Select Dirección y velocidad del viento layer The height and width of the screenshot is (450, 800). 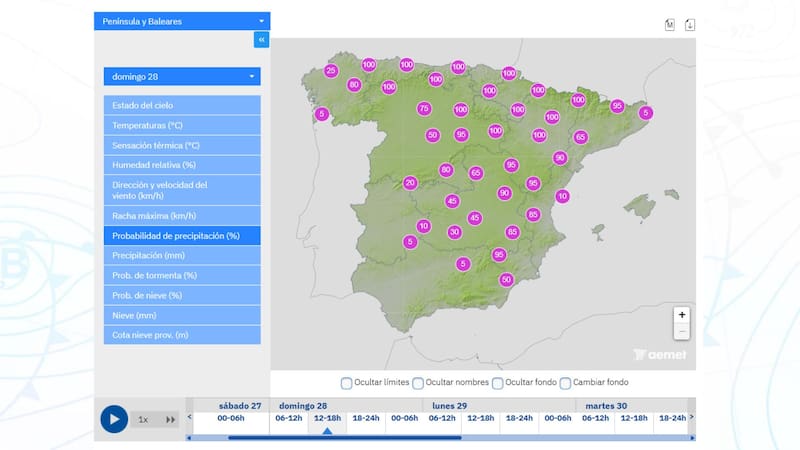pyautogui.click(x=182, y=190)
